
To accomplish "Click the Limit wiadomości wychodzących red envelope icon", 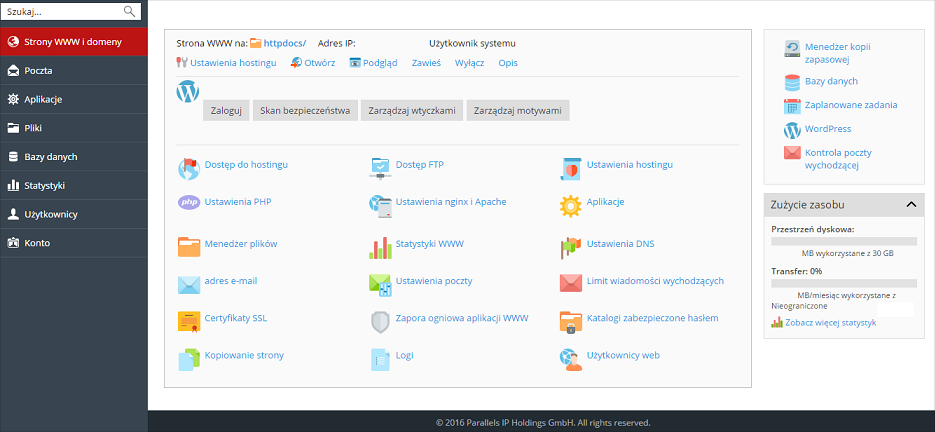I will tap(571, 283).
